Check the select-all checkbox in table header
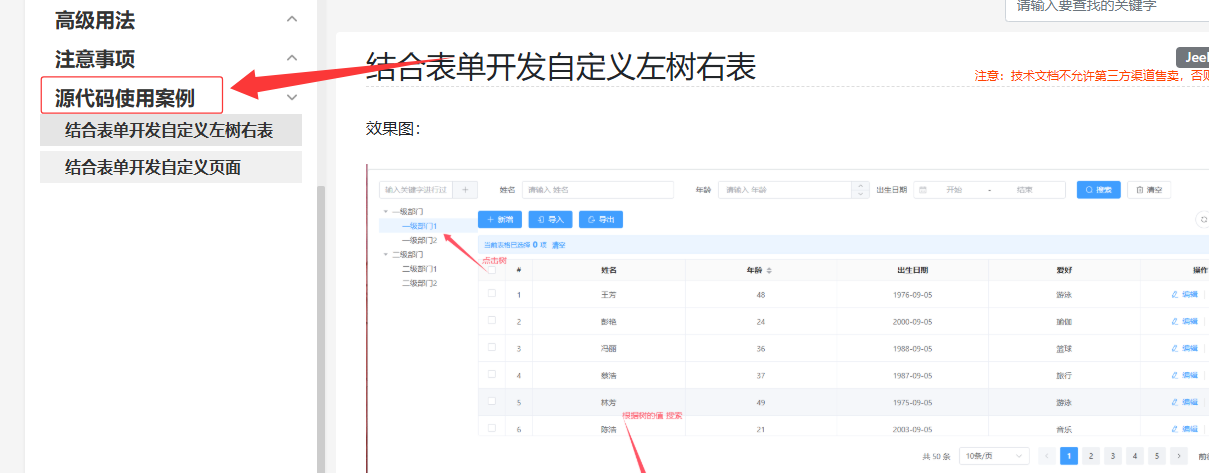The width and height of the screenshot is (1209, 473). click(x=491, y=270)
